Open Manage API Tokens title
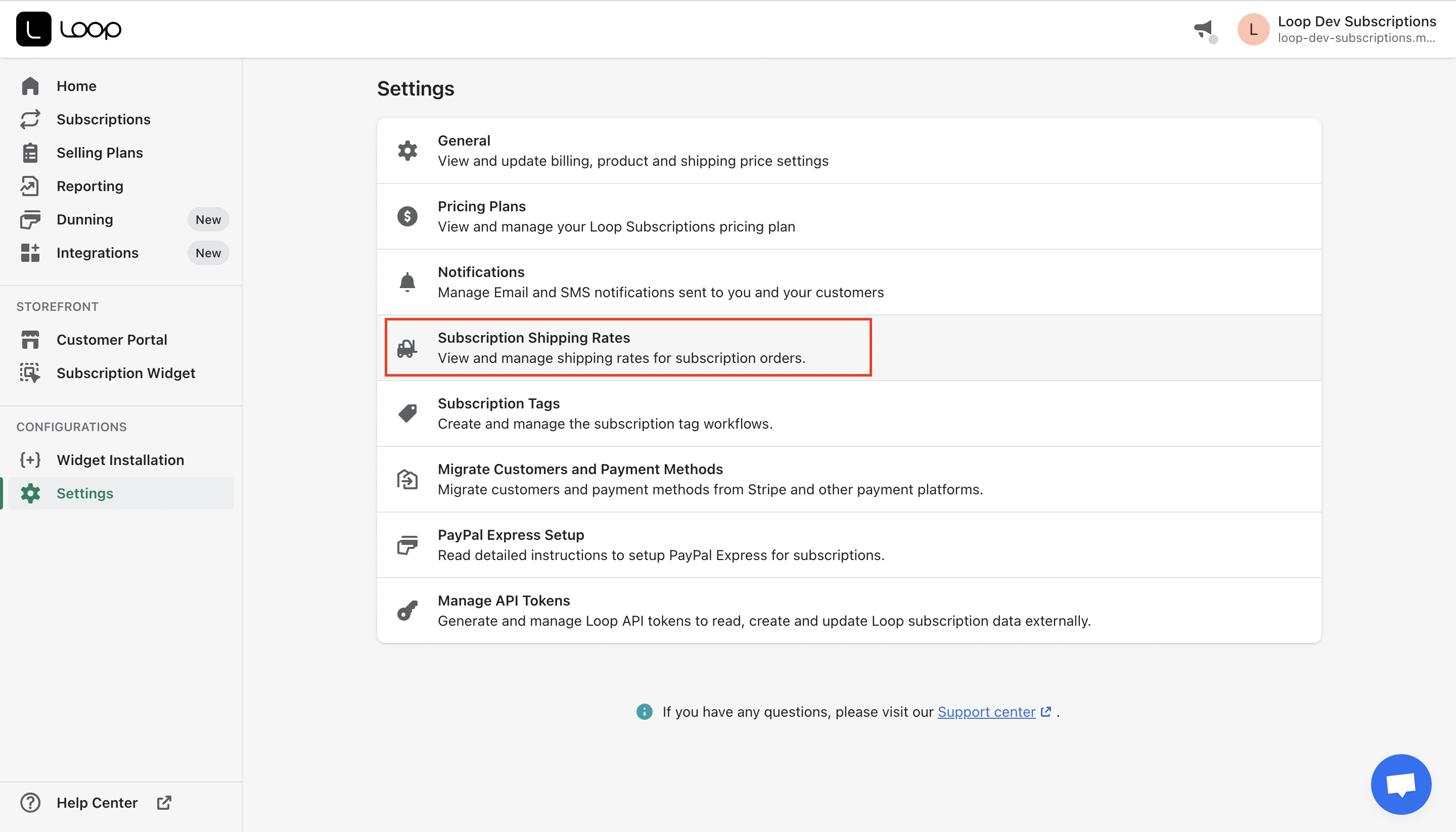Viewport: 1456px width, 832px height. tap(504, 600)
